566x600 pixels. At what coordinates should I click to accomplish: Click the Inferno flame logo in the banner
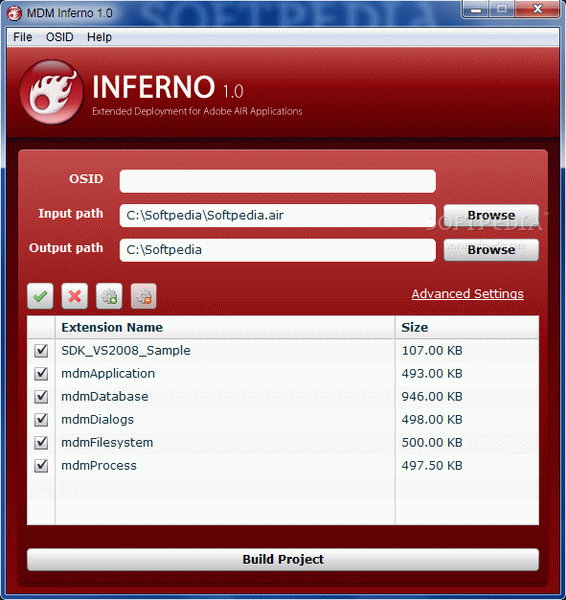(x=52, y=92)
